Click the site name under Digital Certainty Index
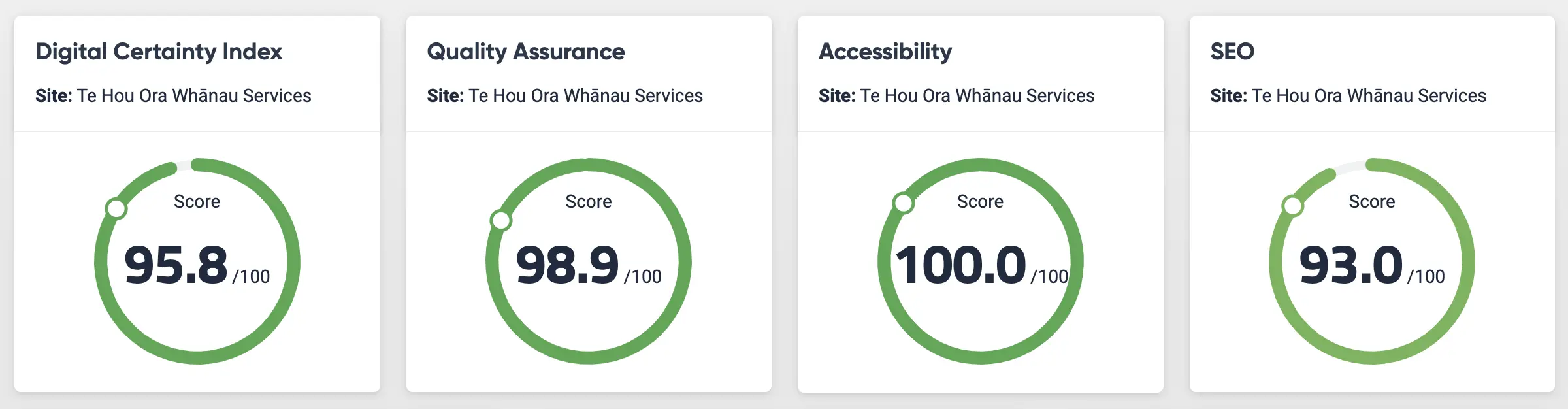 [x=194, y=96]
